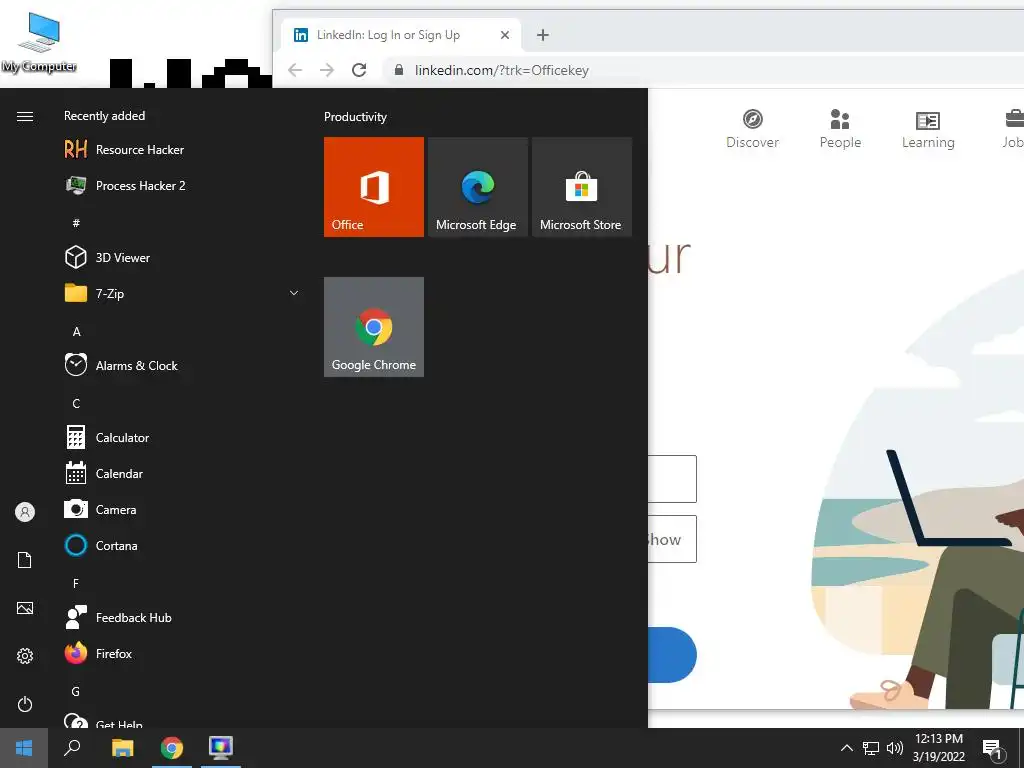Switch to Chrome on the taskbar
Image resolution: width=1024 pixels, height=768 pixels.
tap(172, 748)
